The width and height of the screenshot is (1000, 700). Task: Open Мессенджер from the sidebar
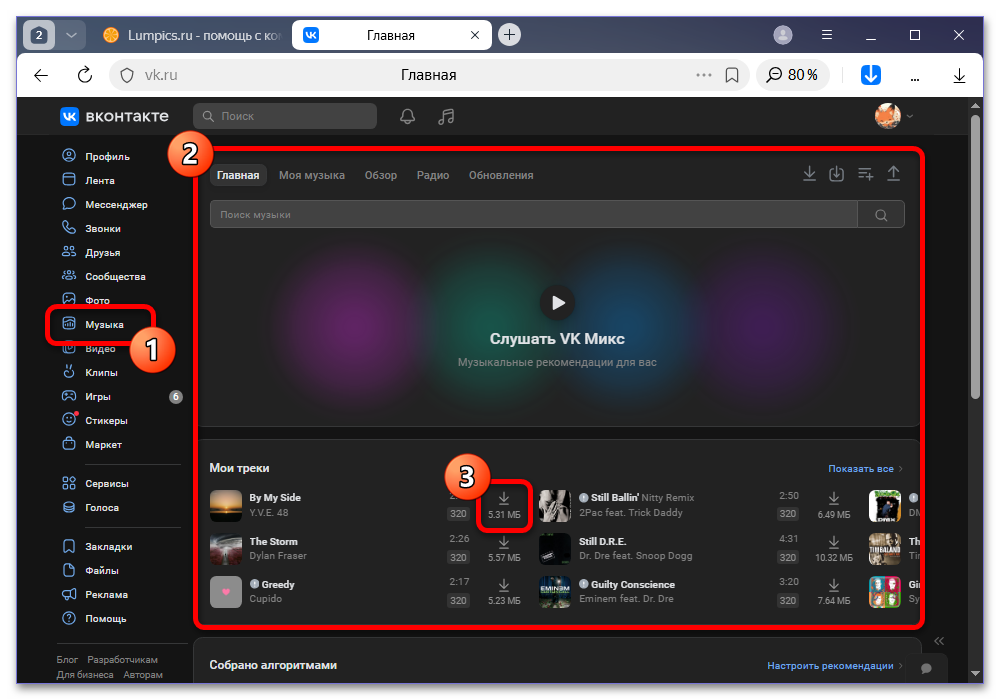[105, 205]
